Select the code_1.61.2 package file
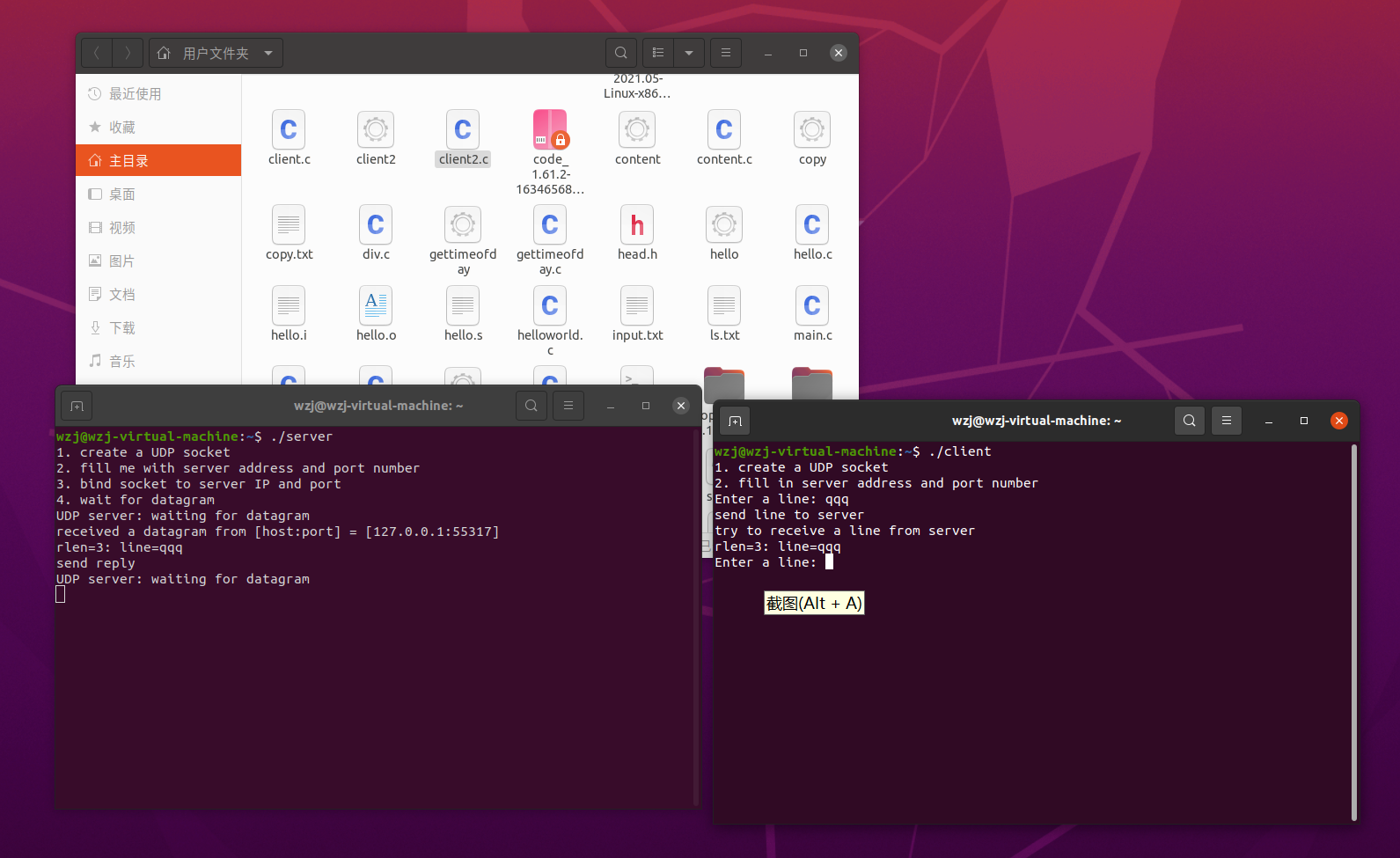 point(550,130)
